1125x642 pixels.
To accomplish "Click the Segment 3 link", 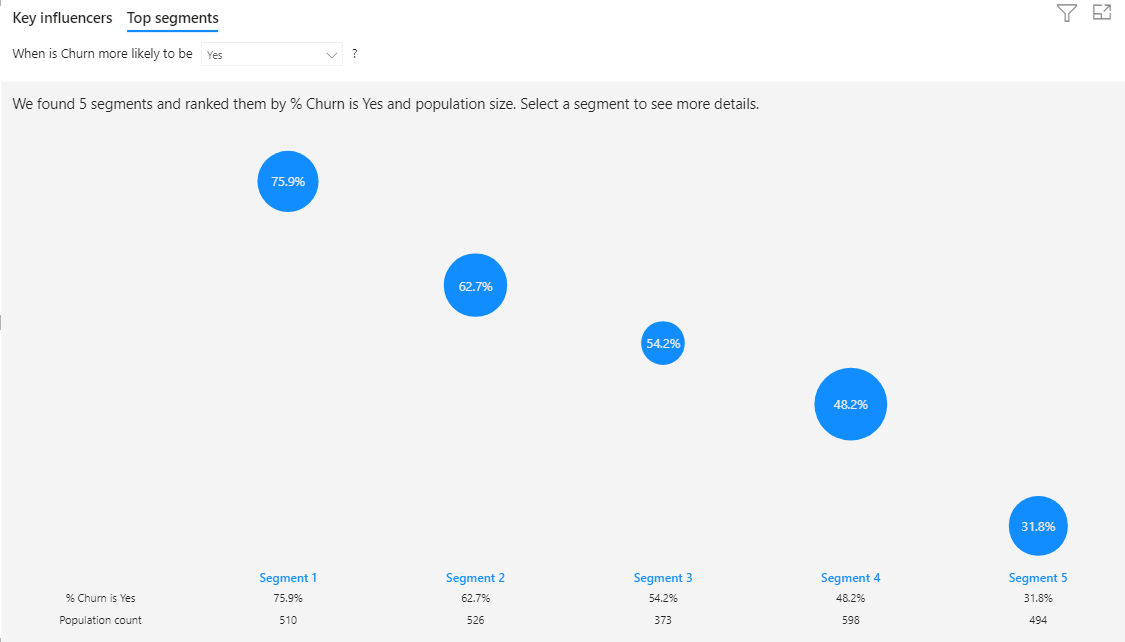I will click(663, 578).
